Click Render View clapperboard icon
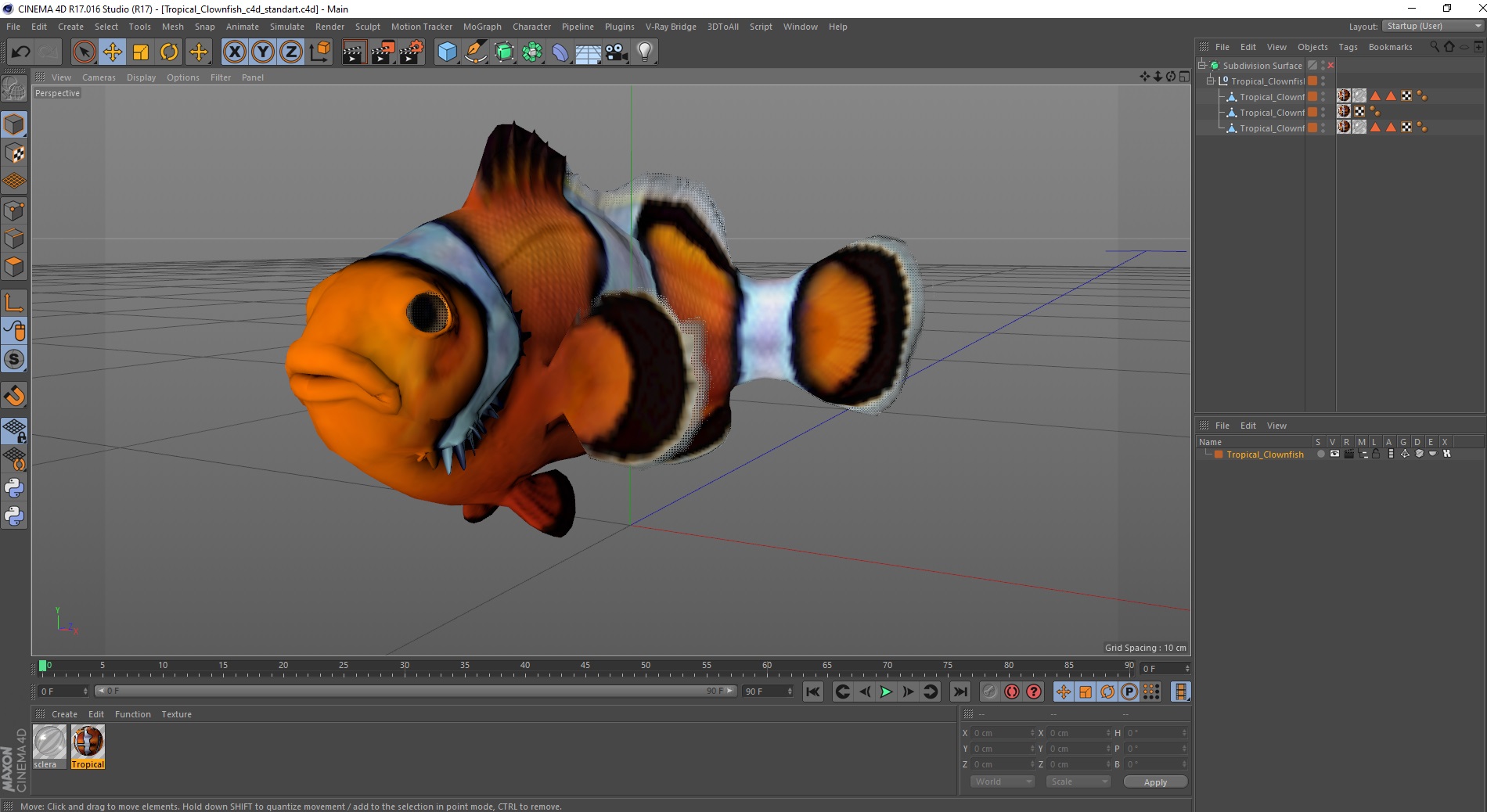Image resolution: width=1487 pixels, height=812 pixels. coord(354,52)
